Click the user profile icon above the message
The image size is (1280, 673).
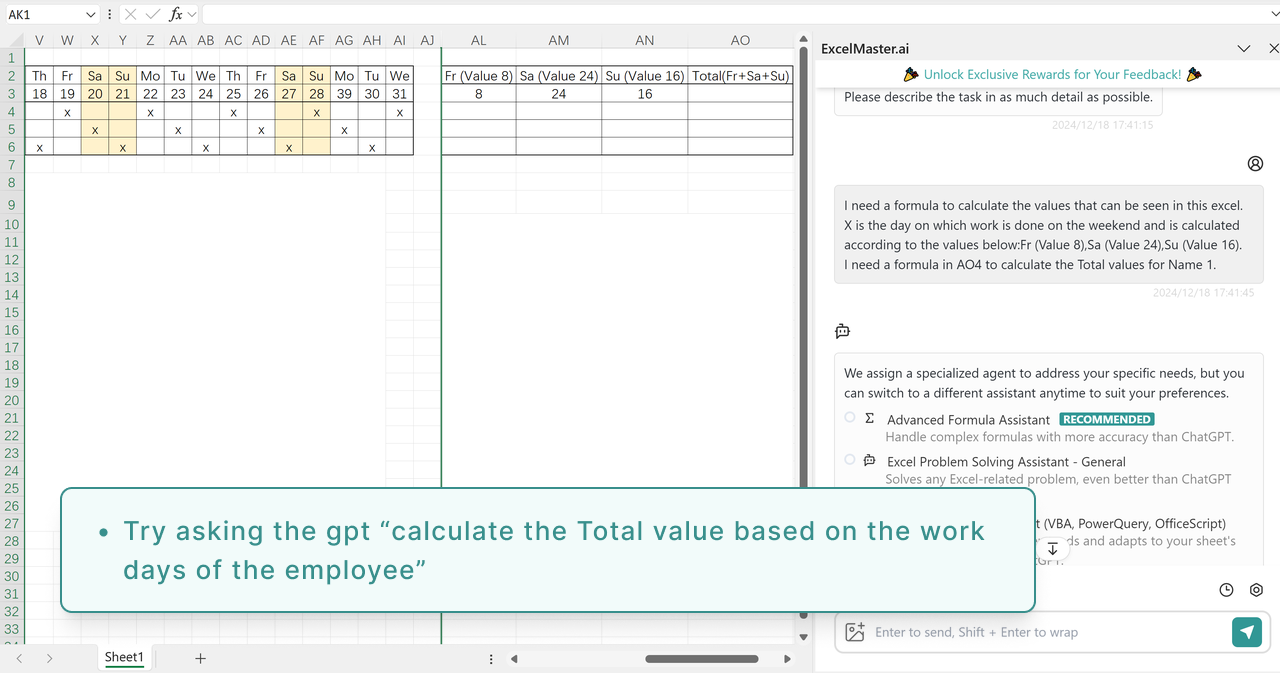pos(1255,163)
